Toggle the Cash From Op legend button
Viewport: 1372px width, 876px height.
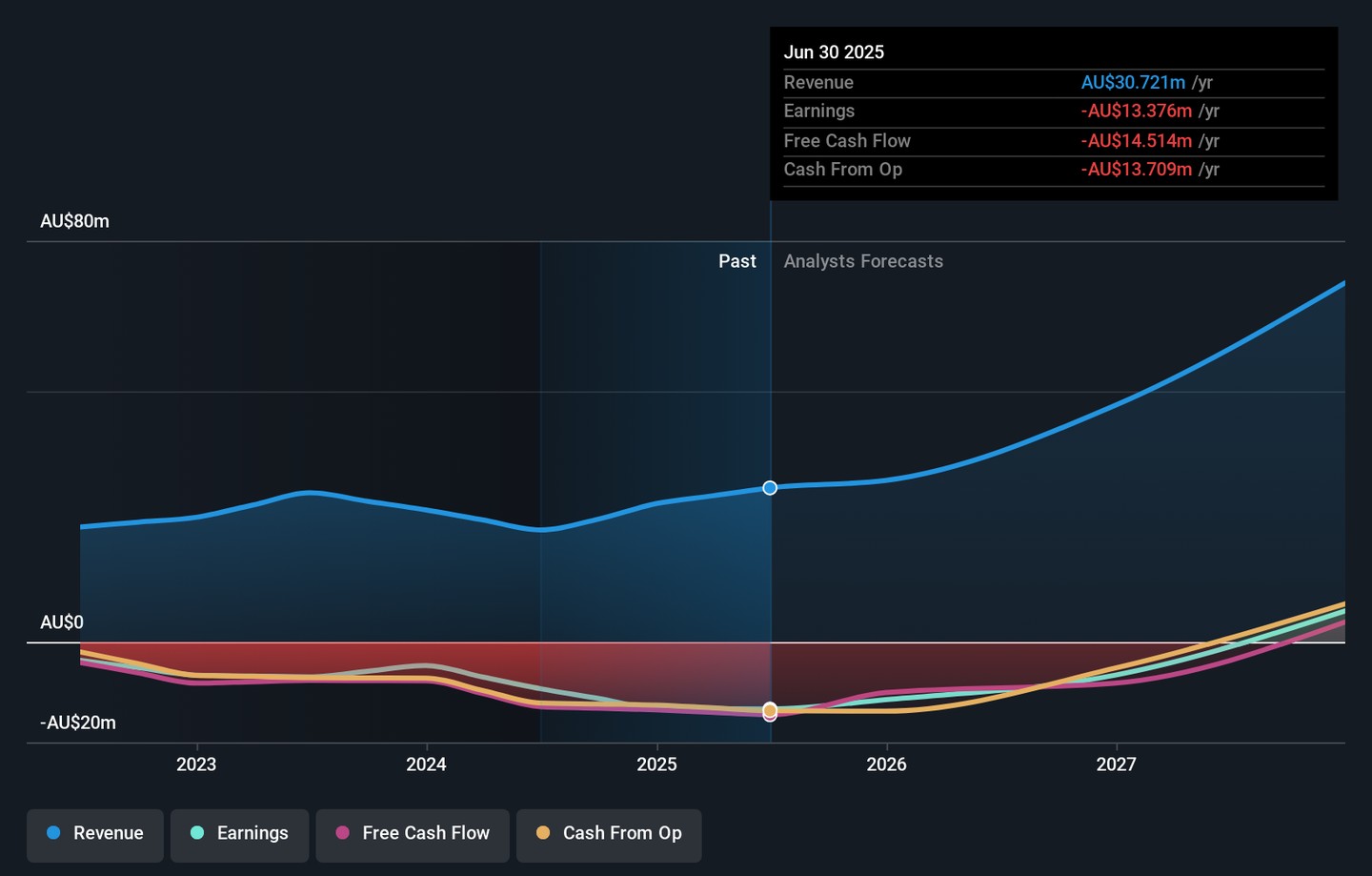tap(609, 835)
